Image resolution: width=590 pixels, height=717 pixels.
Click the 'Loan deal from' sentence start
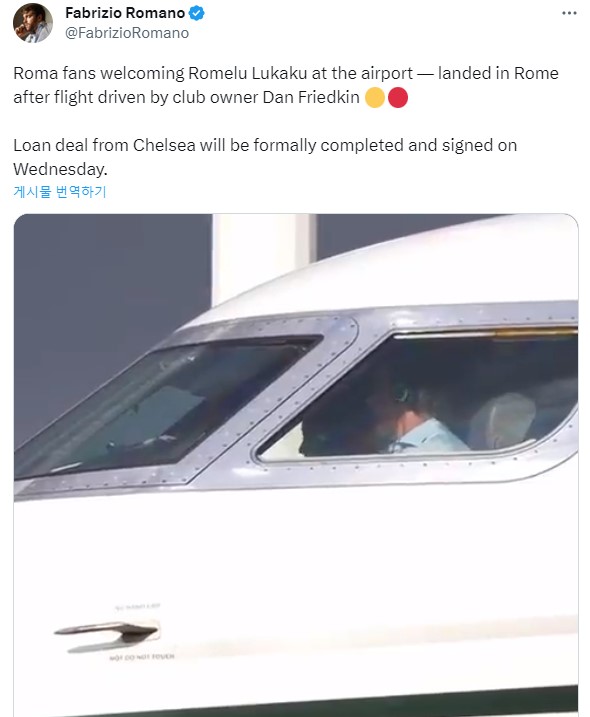(x=70, y=145)
